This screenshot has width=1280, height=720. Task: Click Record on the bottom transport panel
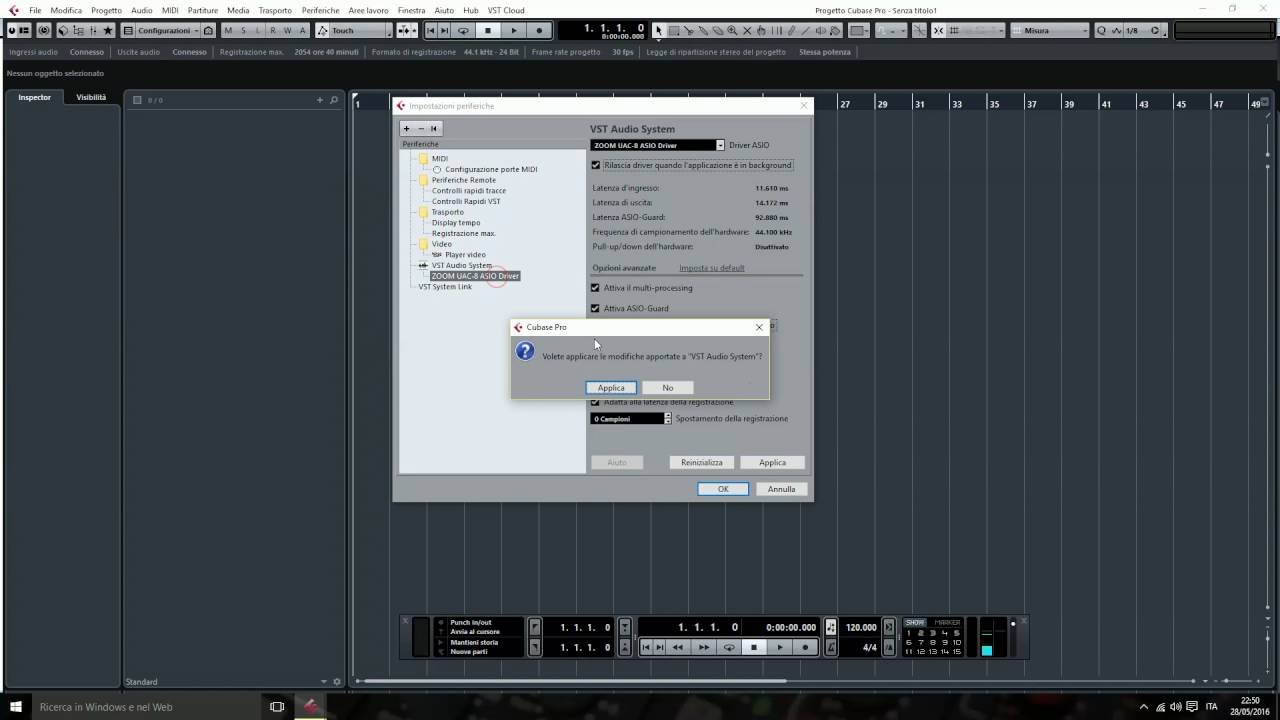click(x=805, y=647)
